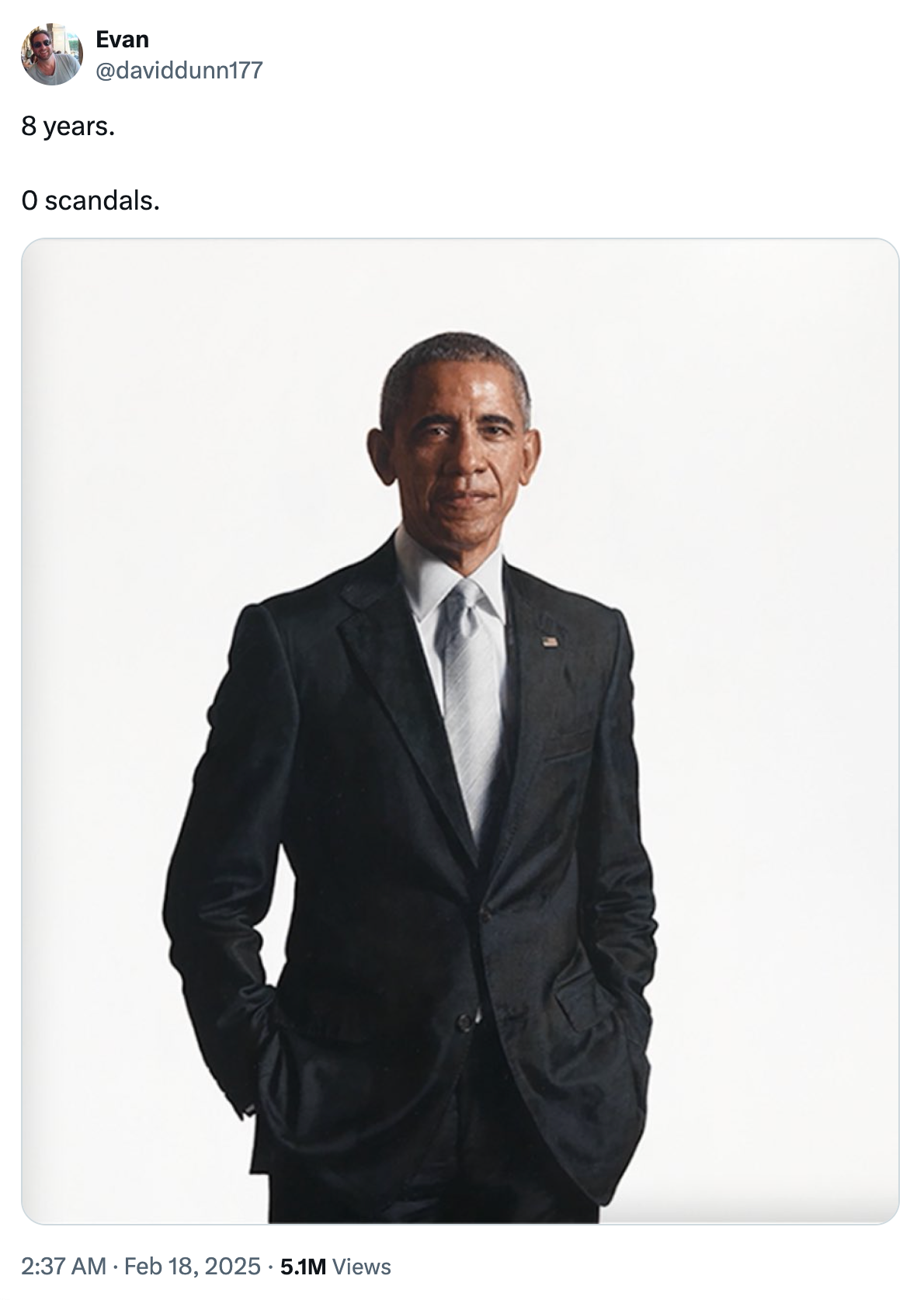This screenshot has height=1300, width=924.
Task: Click the "2:37 AM" timestamp
Action: 64,1267
